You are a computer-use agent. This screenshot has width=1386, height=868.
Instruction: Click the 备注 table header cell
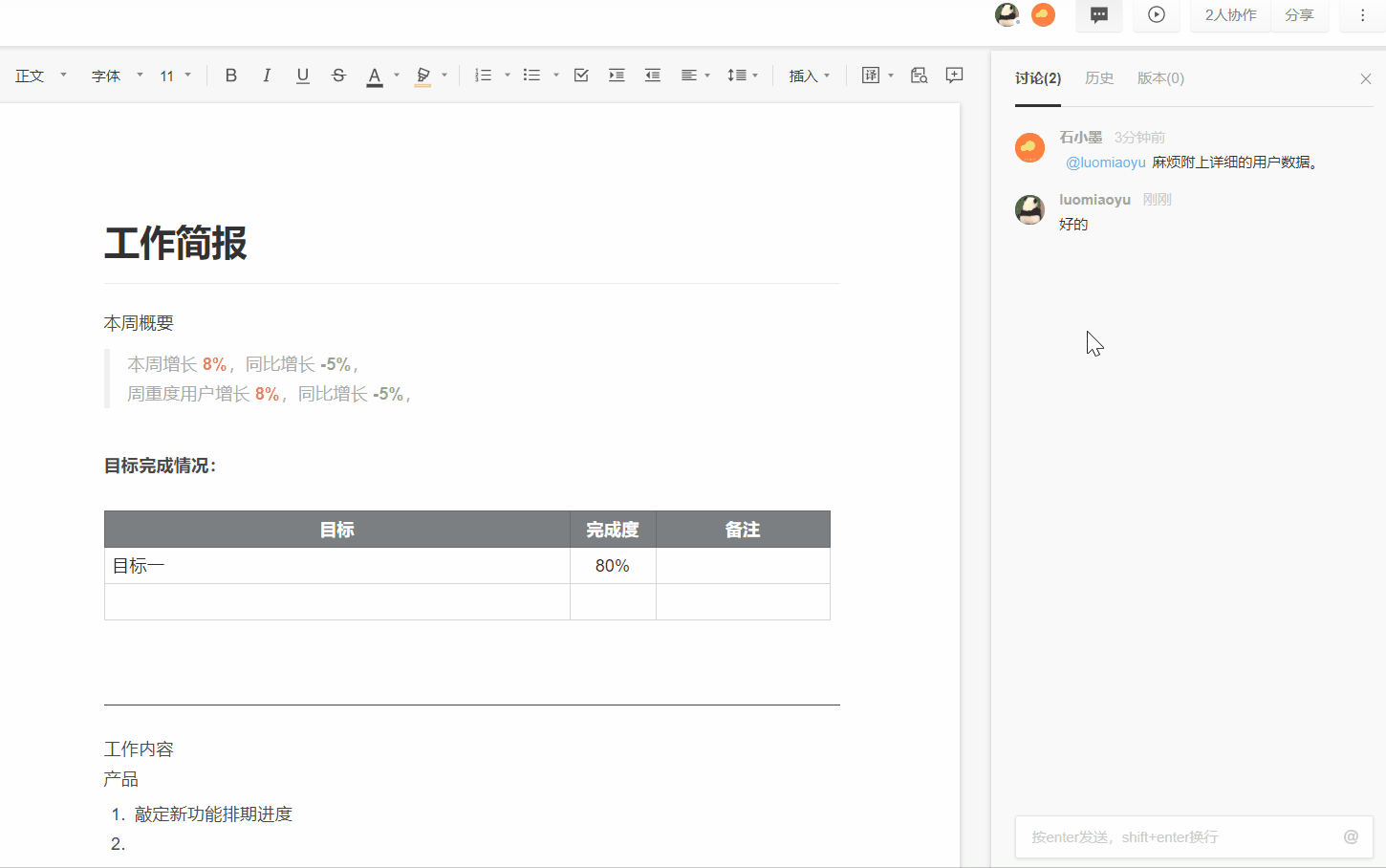point(743,530)
